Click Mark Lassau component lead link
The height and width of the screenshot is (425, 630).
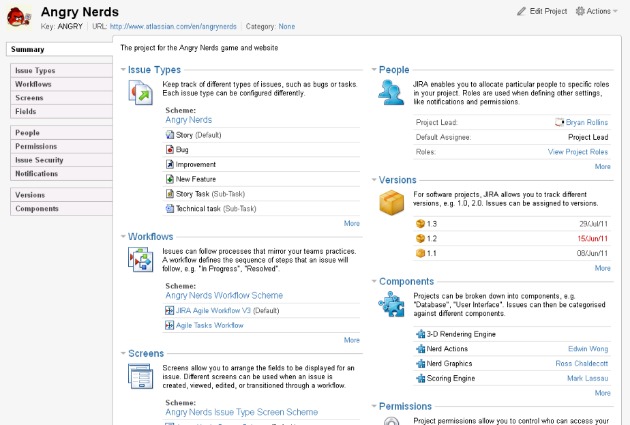click(x=587, y=378)
